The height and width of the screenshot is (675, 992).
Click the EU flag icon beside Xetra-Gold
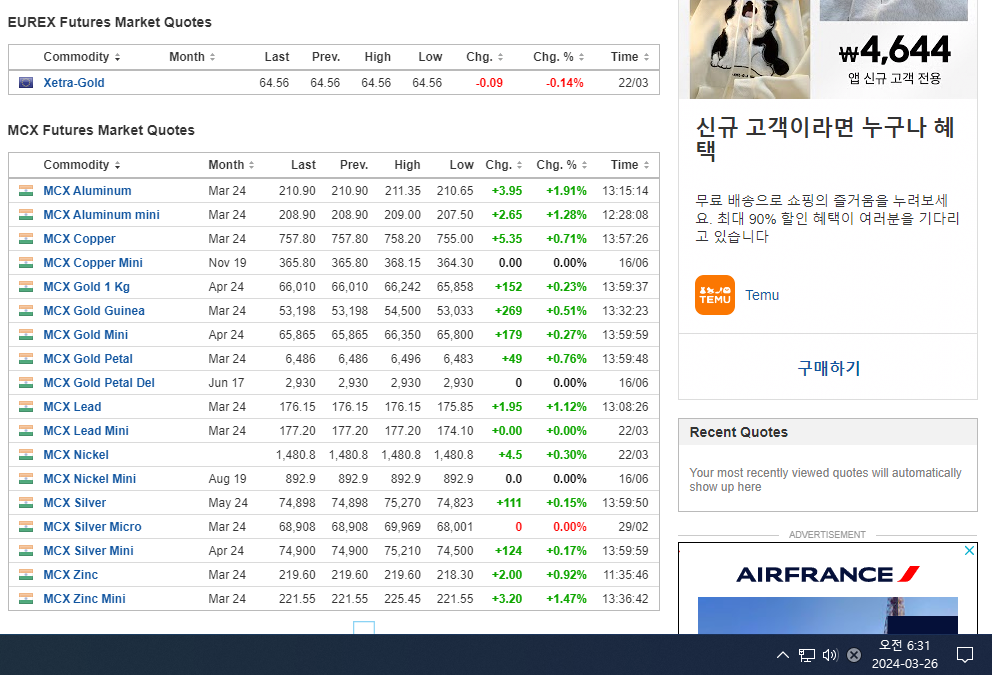pyautogui.click(x=26, y=82)
